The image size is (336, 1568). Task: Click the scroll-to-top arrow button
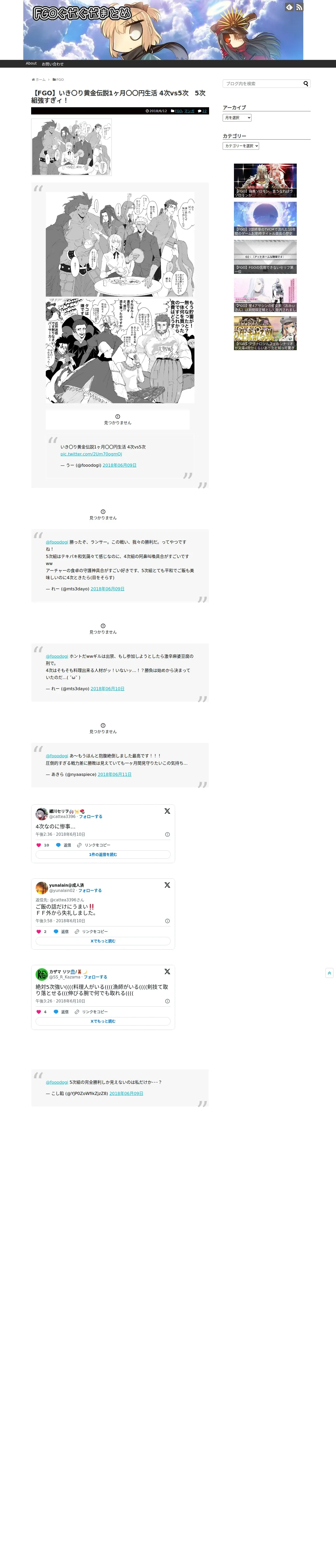[329, 973]
